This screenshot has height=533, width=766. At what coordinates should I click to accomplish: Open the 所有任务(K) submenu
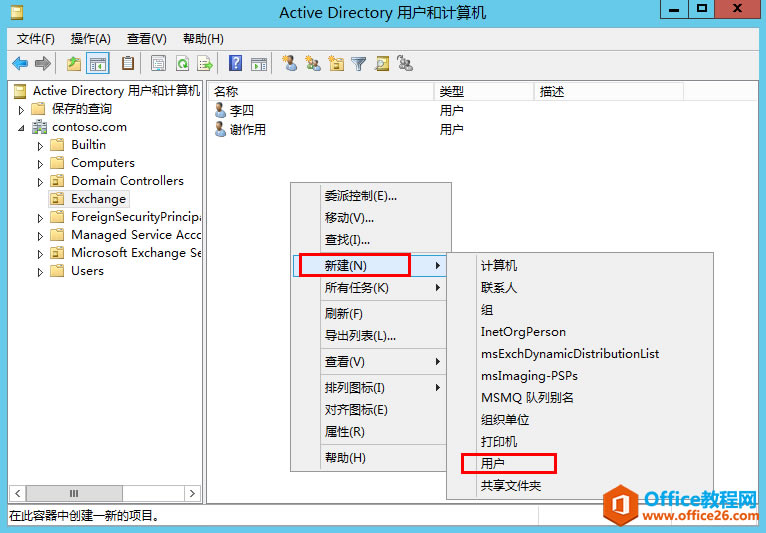pos(371,287)
